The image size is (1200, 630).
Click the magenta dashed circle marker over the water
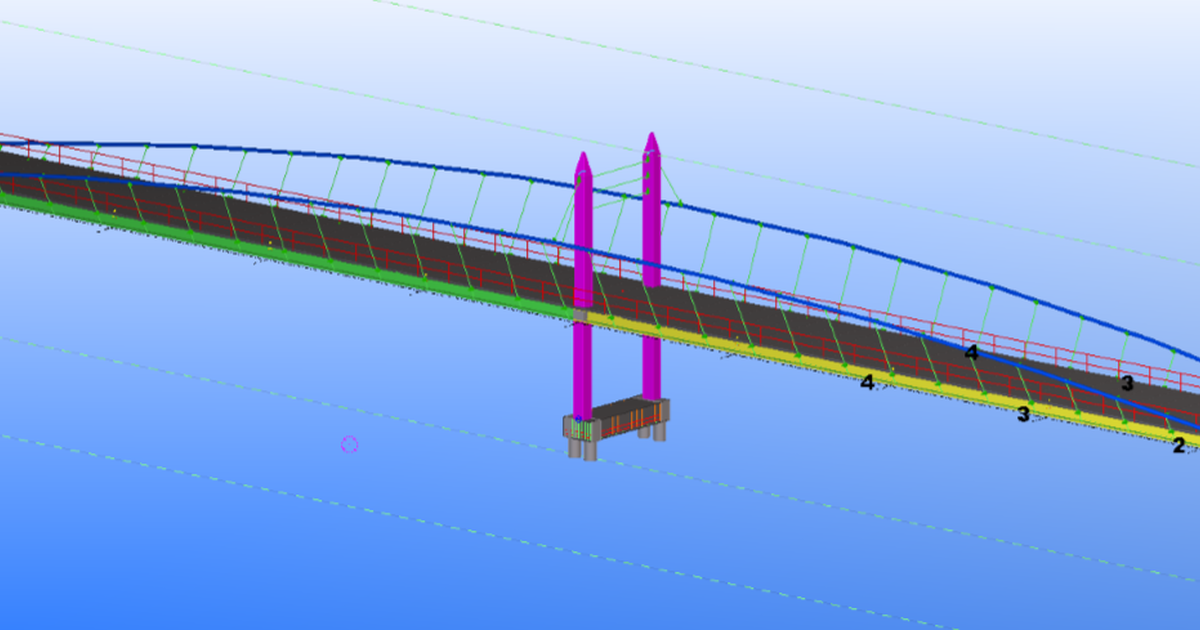click(x=349, y=442)
